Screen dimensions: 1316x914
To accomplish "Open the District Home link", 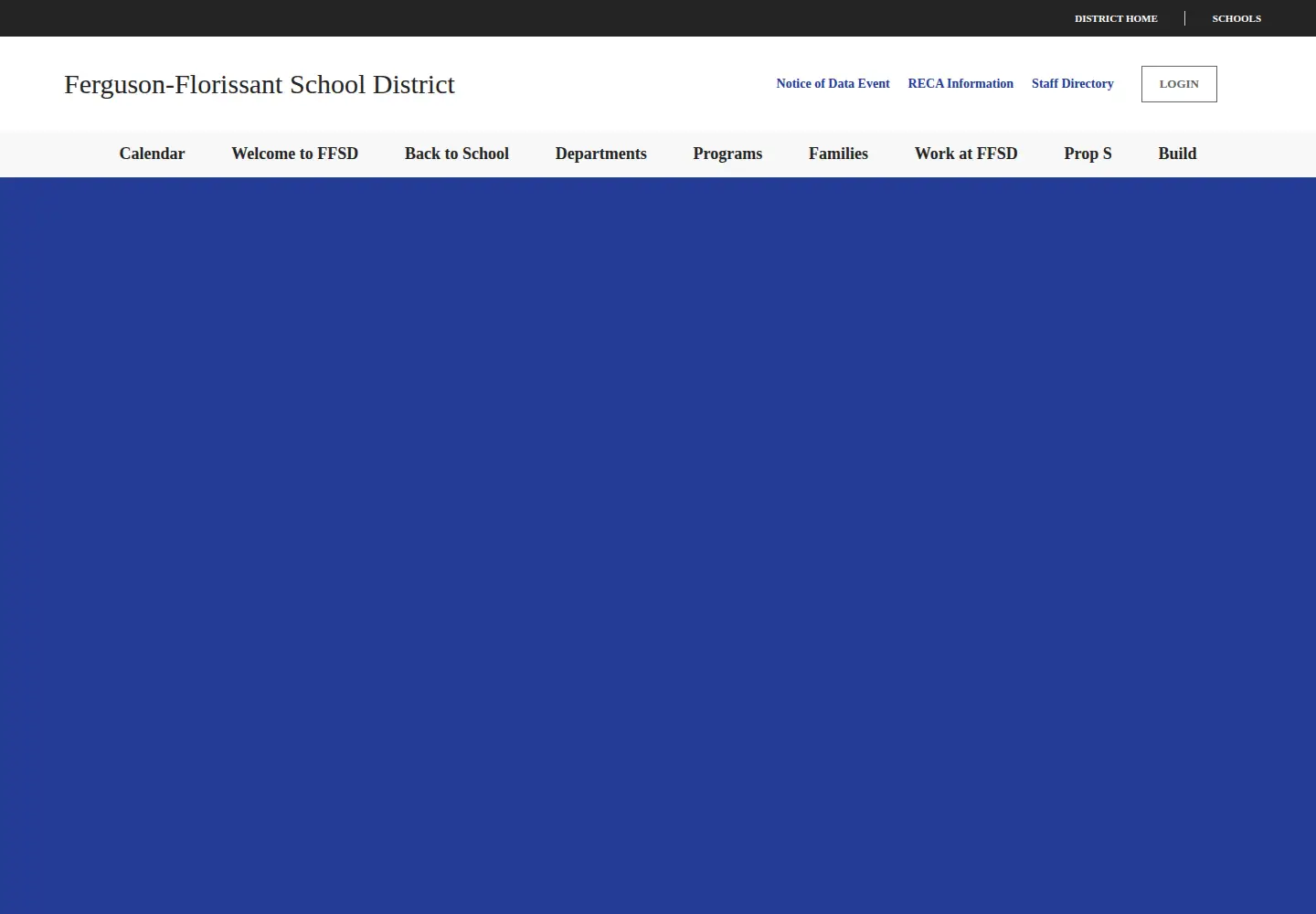I will [1116, 18].
